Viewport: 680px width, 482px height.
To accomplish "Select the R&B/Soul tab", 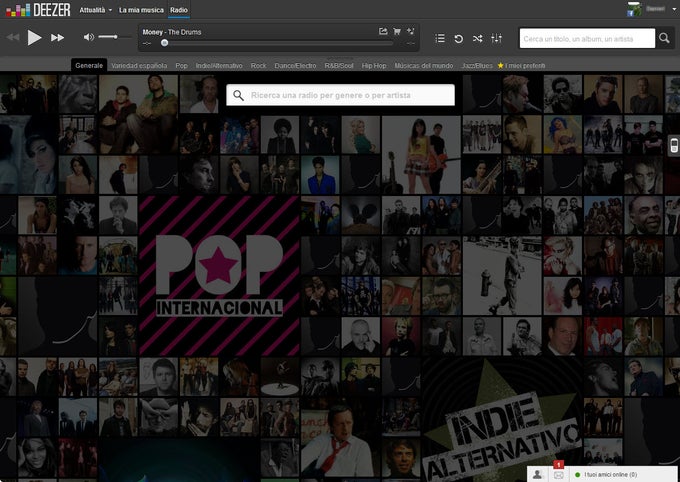I will (x=339, y=66).
